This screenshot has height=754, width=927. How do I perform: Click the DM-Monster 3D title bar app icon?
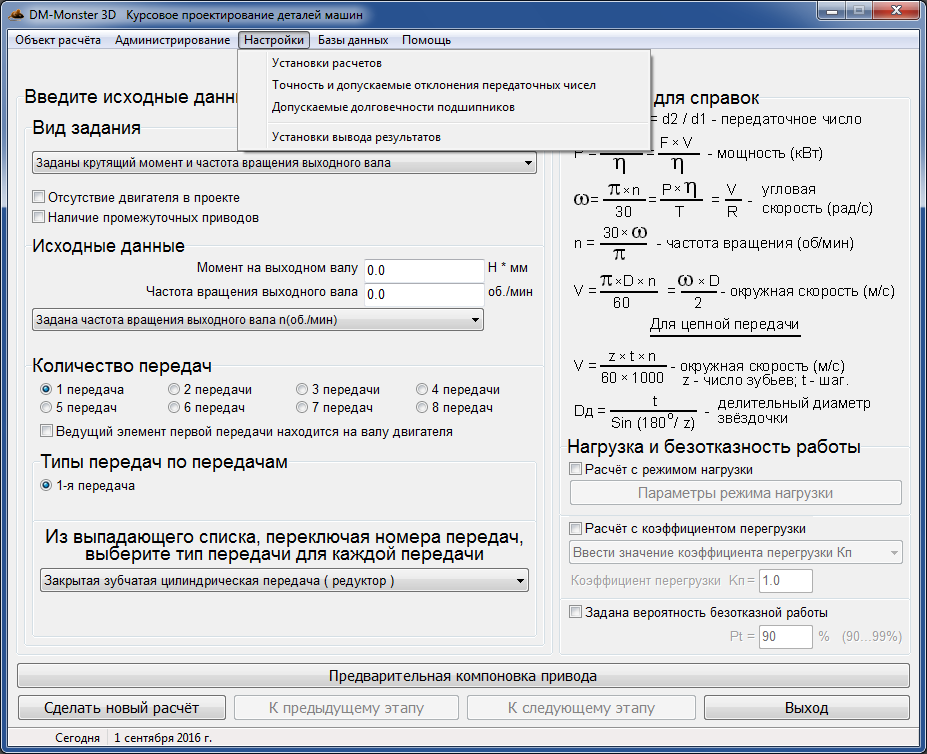click(x=16, y=14)
